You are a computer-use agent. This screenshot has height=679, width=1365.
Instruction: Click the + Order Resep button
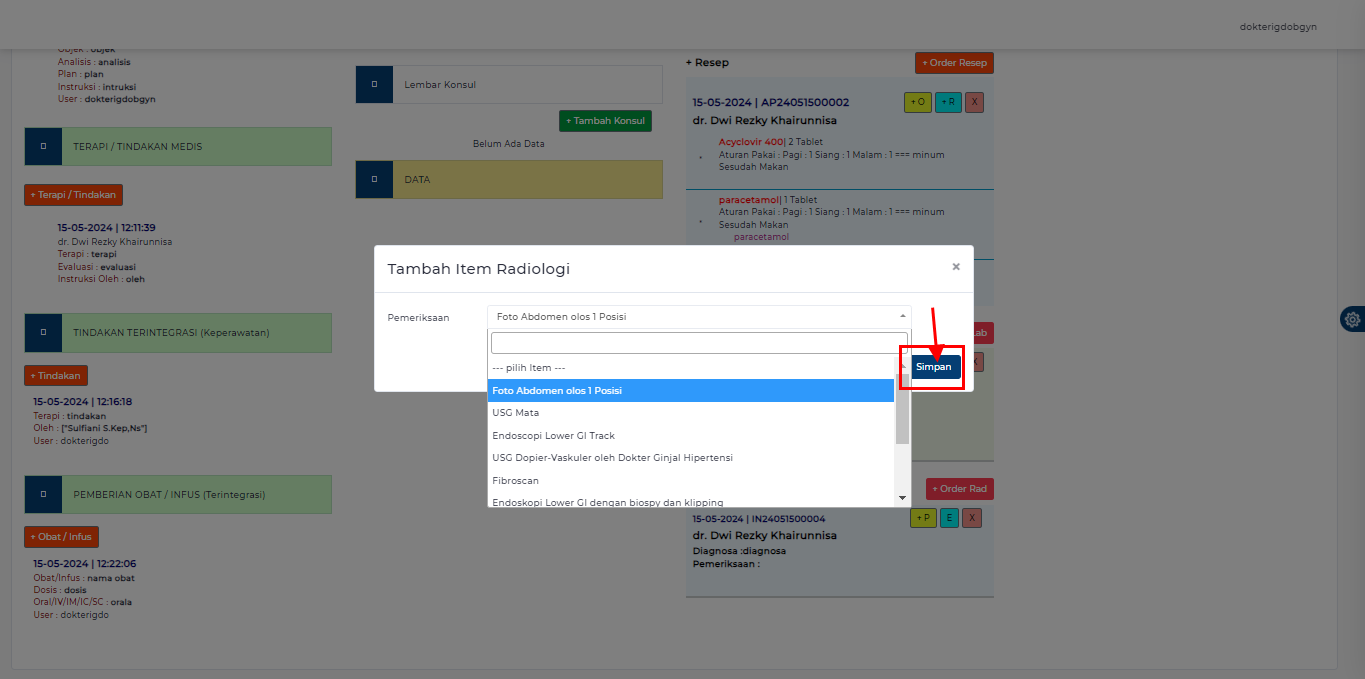(954, 63)
